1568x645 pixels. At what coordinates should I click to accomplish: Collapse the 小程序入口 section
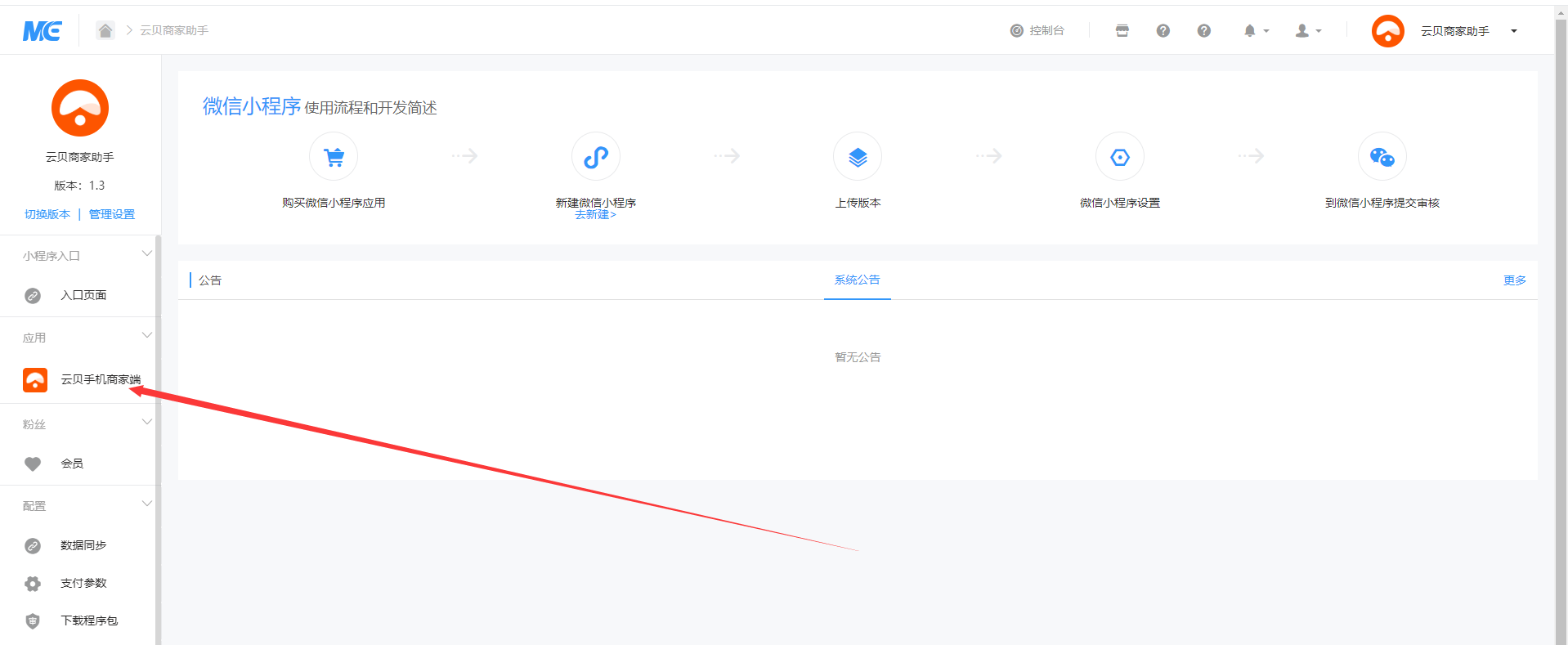[147, 254]
